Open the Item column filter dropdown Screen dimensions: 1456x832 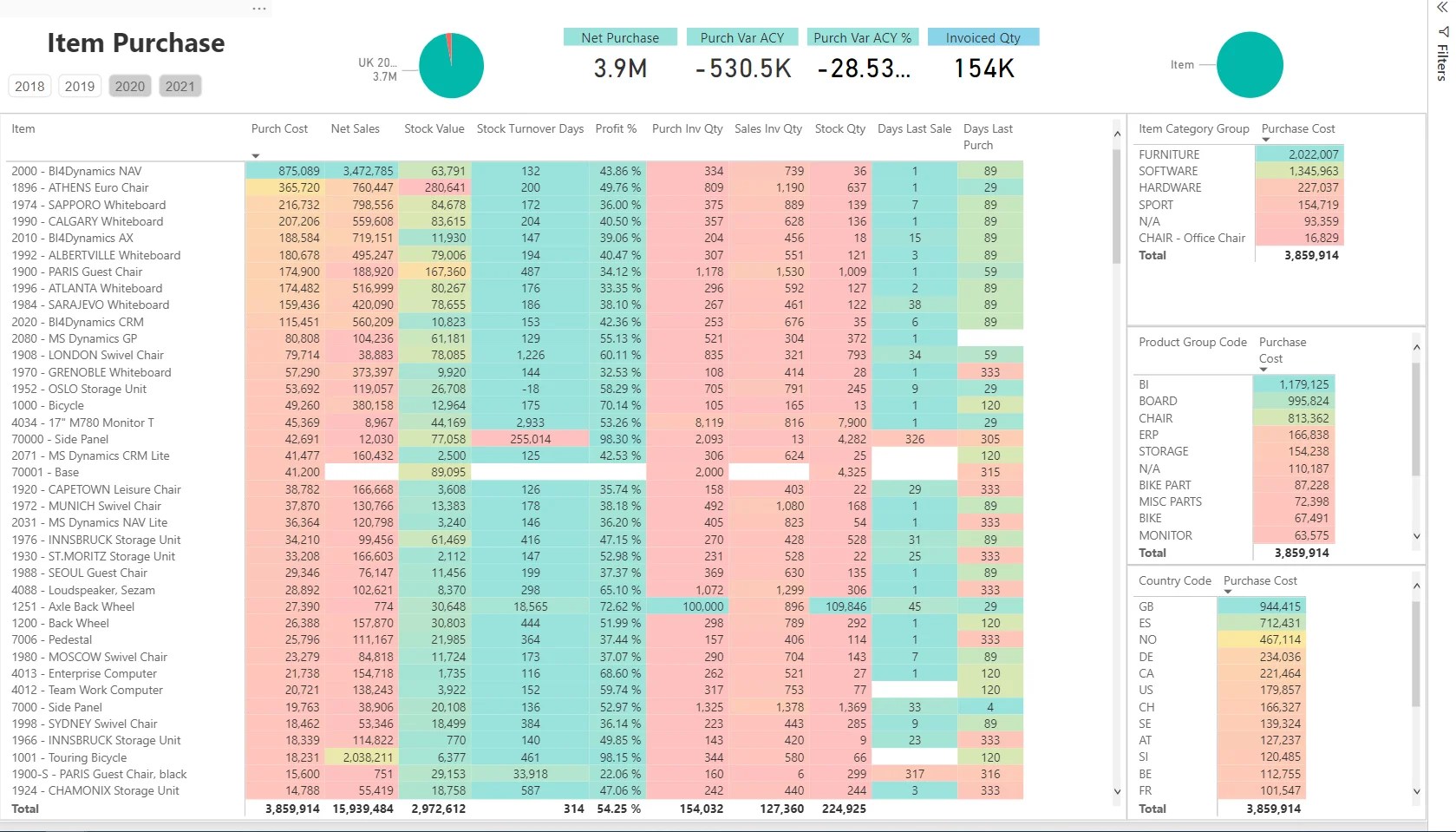coord(254,155)
